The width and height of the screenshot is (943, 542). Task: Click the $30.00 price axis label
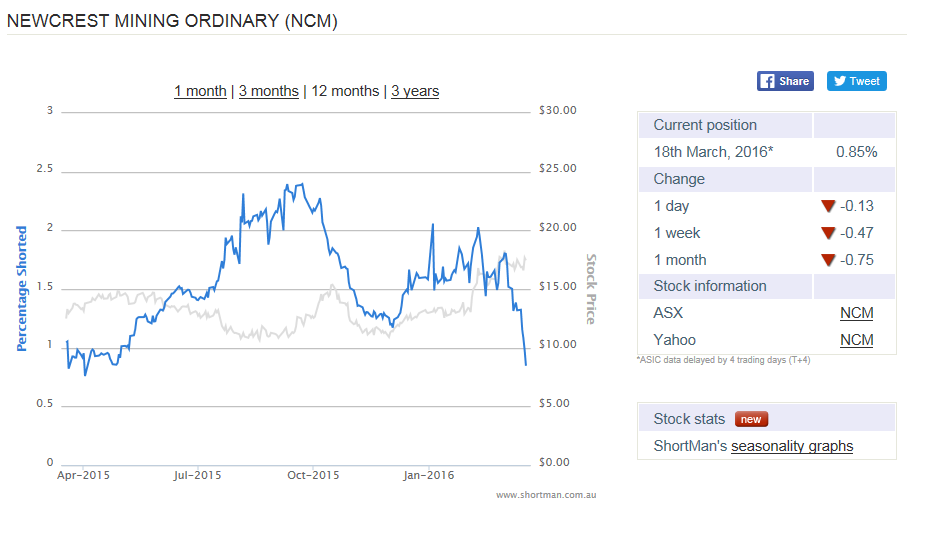[558, 110]
